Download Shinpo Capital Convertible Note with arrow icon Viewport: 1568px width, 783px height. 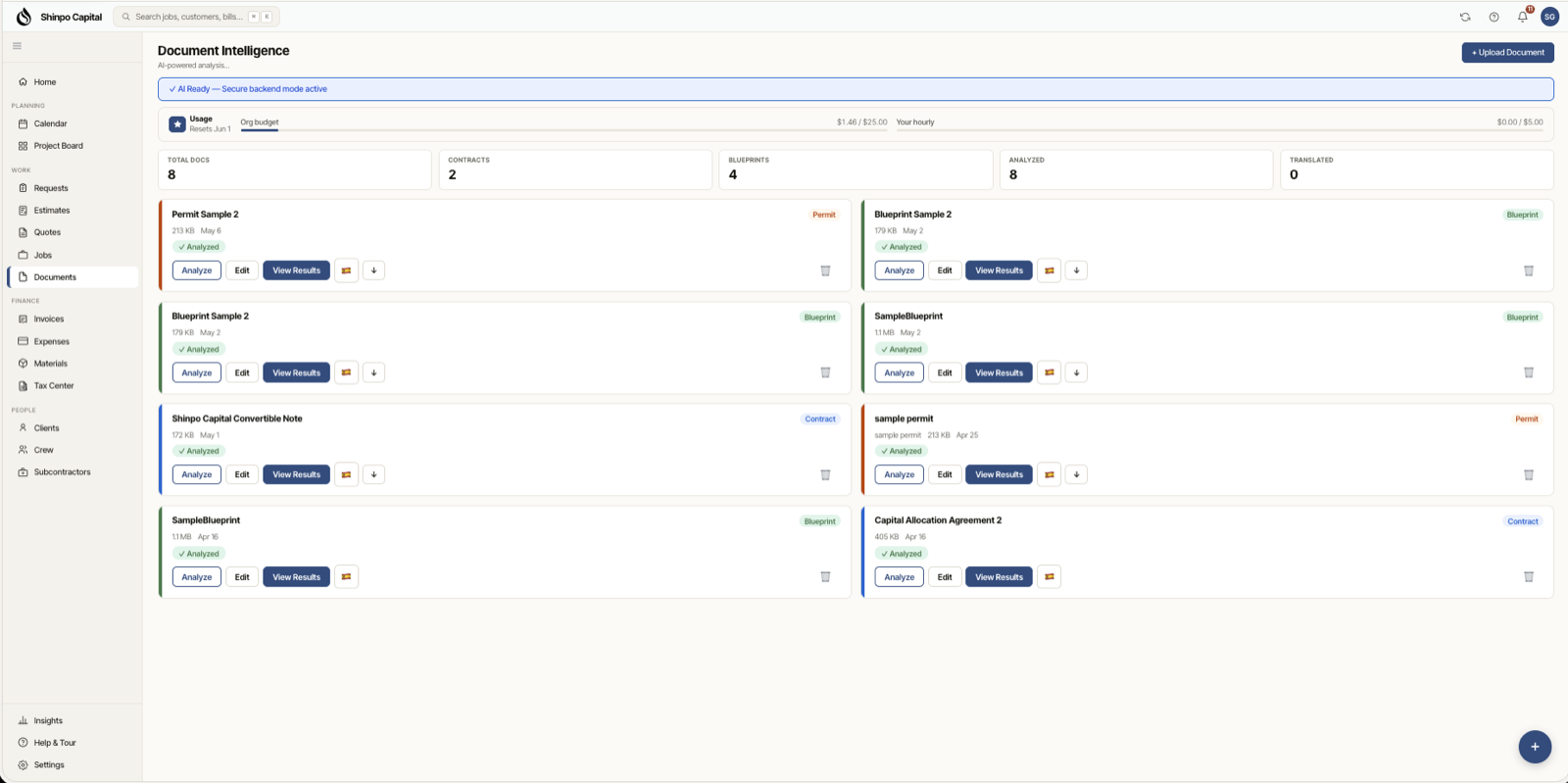point(373,474)
